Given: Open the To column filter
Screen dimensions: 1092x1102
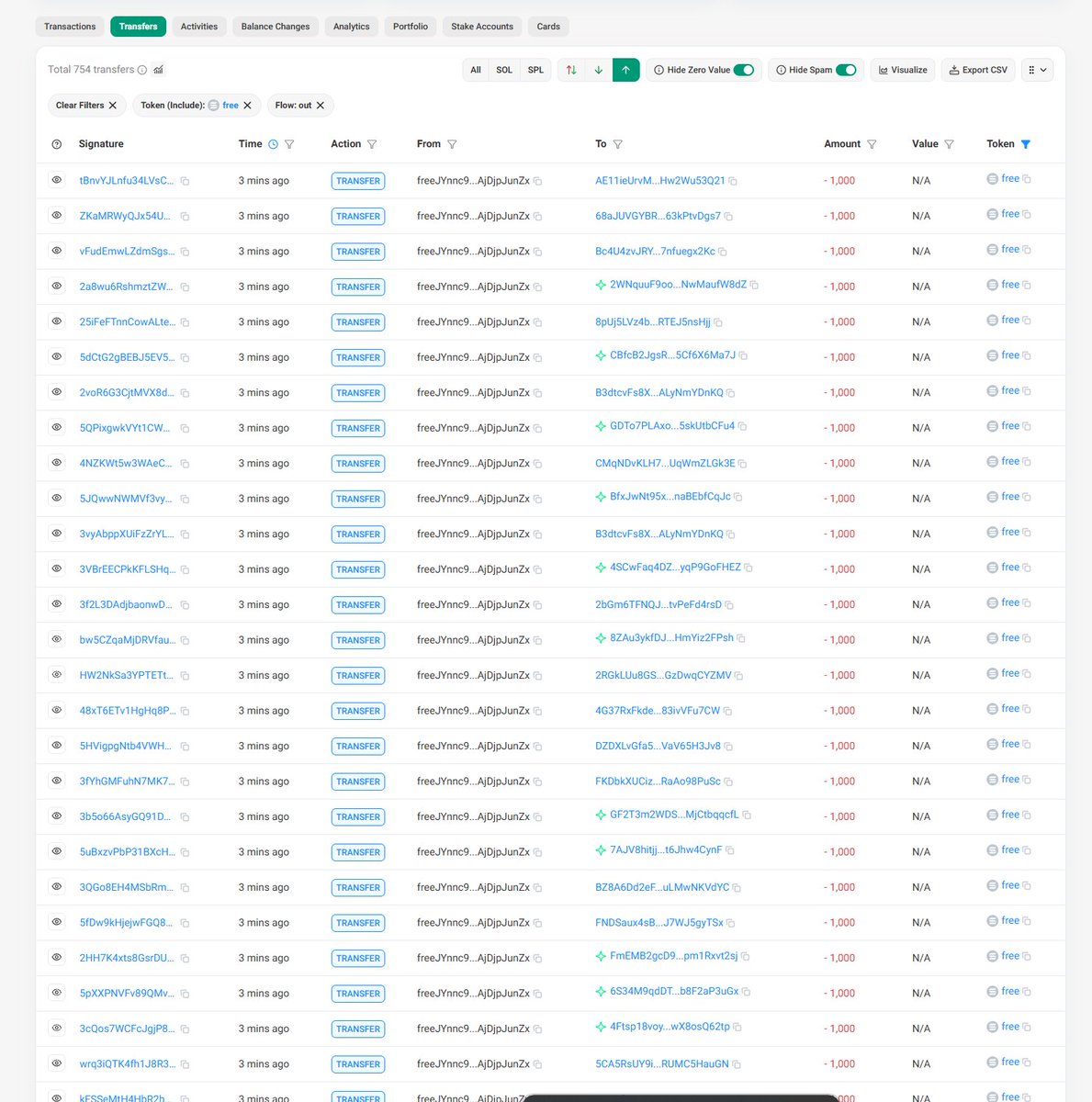Looking at the screenshot, I should point(618,144).
